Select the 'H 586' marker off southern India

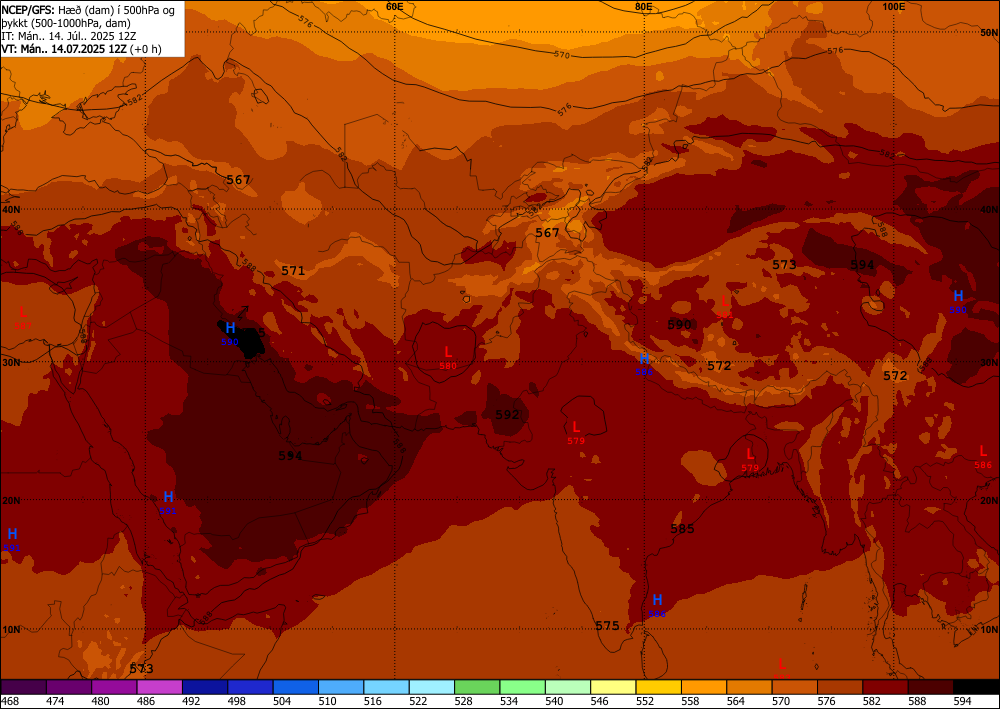(x=658, y=606)
